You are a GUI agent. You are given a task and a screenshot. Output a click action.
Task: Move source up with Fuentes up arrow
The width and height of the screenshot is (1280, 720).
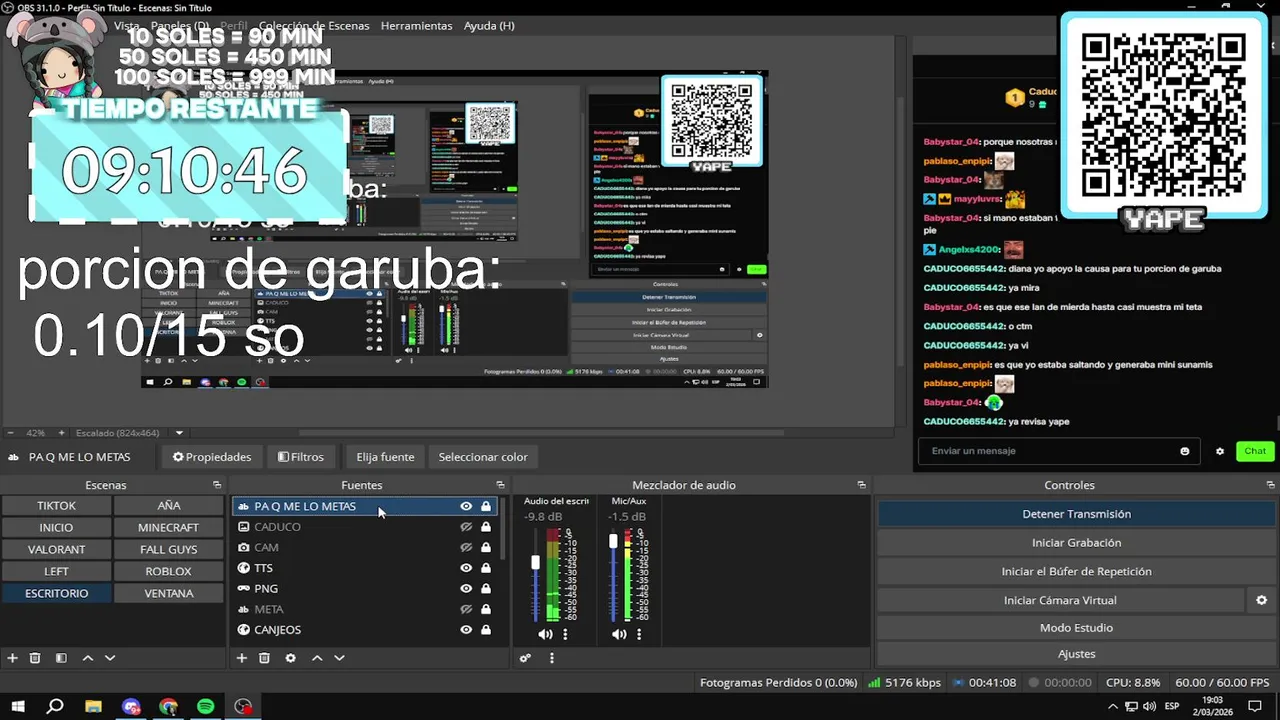click(317, 658)
